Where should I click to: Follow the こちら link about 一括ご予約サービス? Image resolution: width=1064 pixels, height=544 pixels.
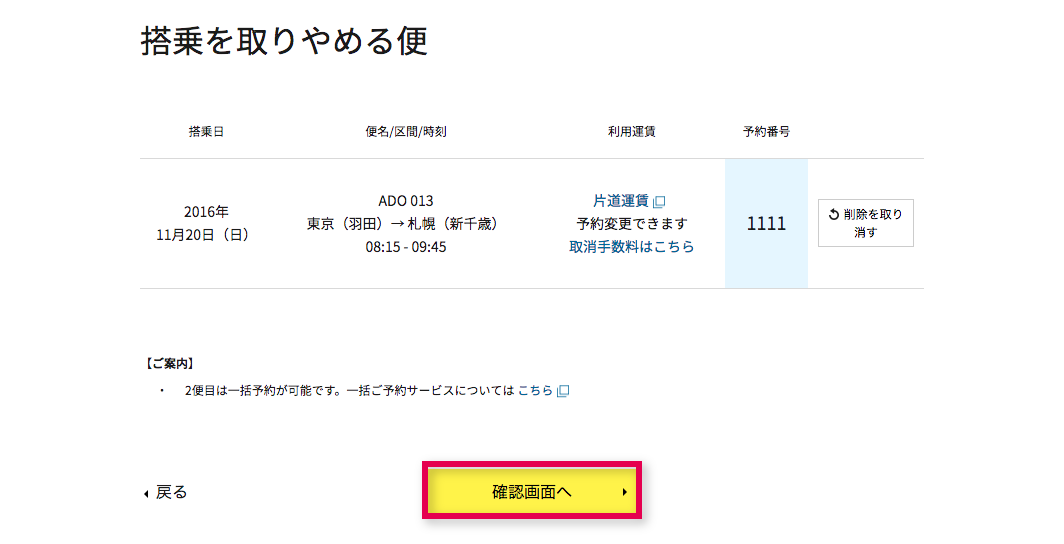click(x=535, y=391)
